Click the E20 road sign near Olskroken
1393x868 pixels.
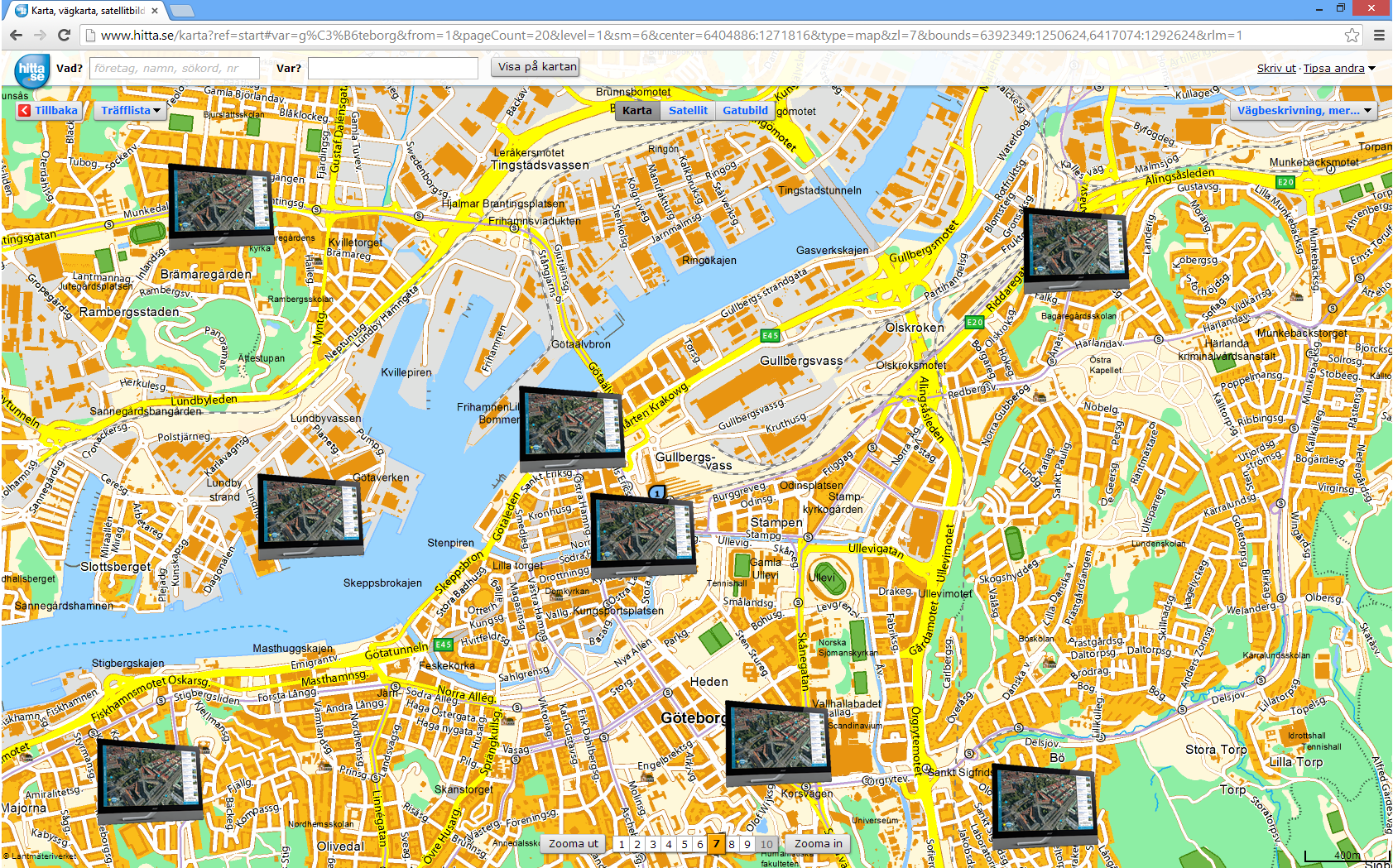coord(974,322)
